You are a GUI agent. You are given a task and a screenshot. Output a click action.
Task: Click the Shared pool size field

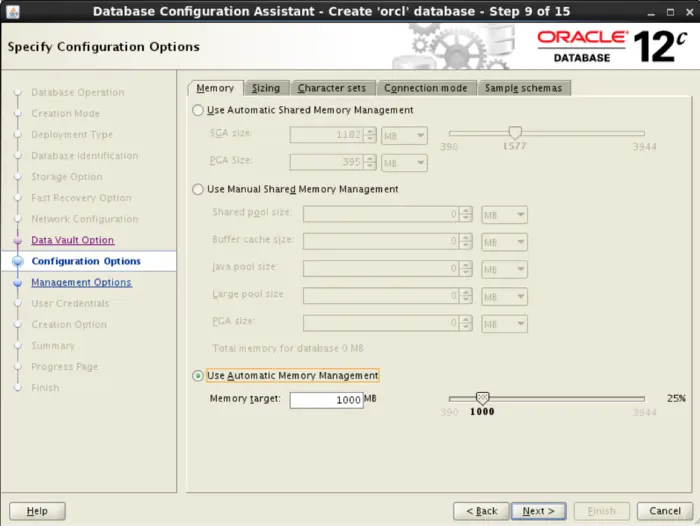pos(381,214)
